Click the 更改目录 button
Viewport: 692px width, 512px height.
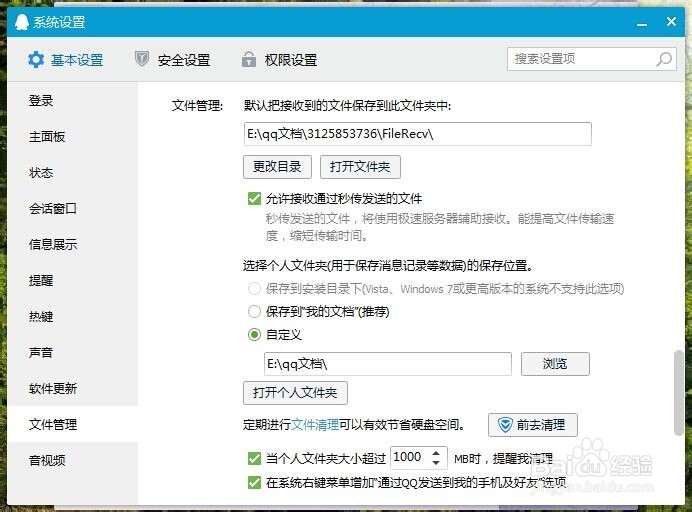point(277,167)
